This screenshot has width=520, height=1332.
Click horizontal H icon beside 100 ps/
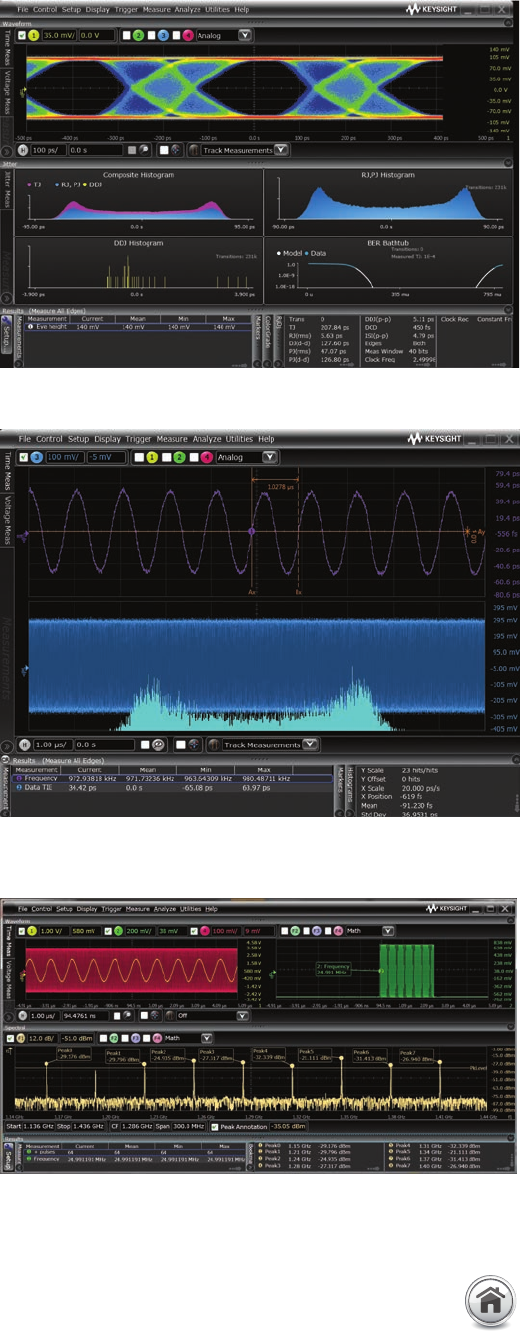(x=22, y=150)
